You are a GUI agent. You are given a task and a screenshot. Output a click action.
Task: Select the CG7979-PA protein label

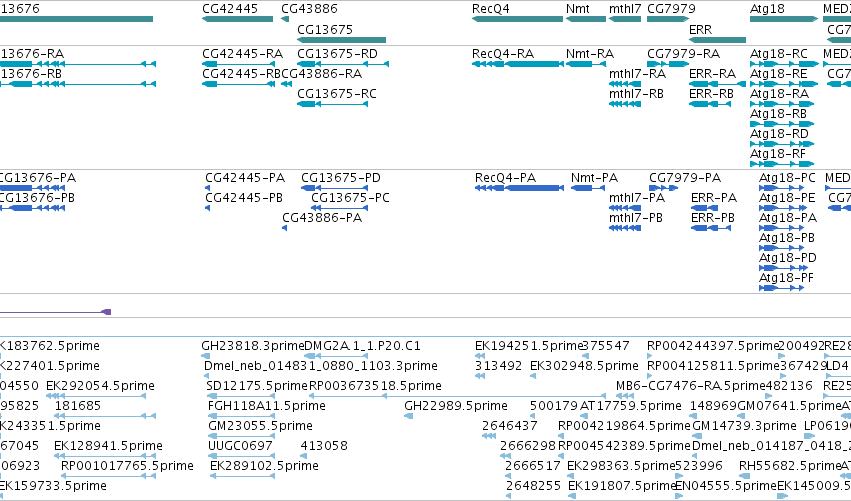click(x=685, y=178)
